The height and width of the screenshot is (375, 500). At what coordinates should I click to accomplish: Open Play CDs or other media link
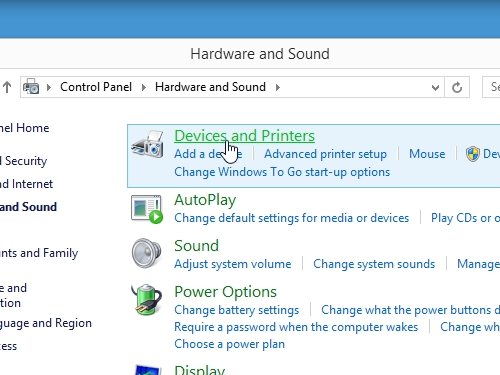pos(465,218)
